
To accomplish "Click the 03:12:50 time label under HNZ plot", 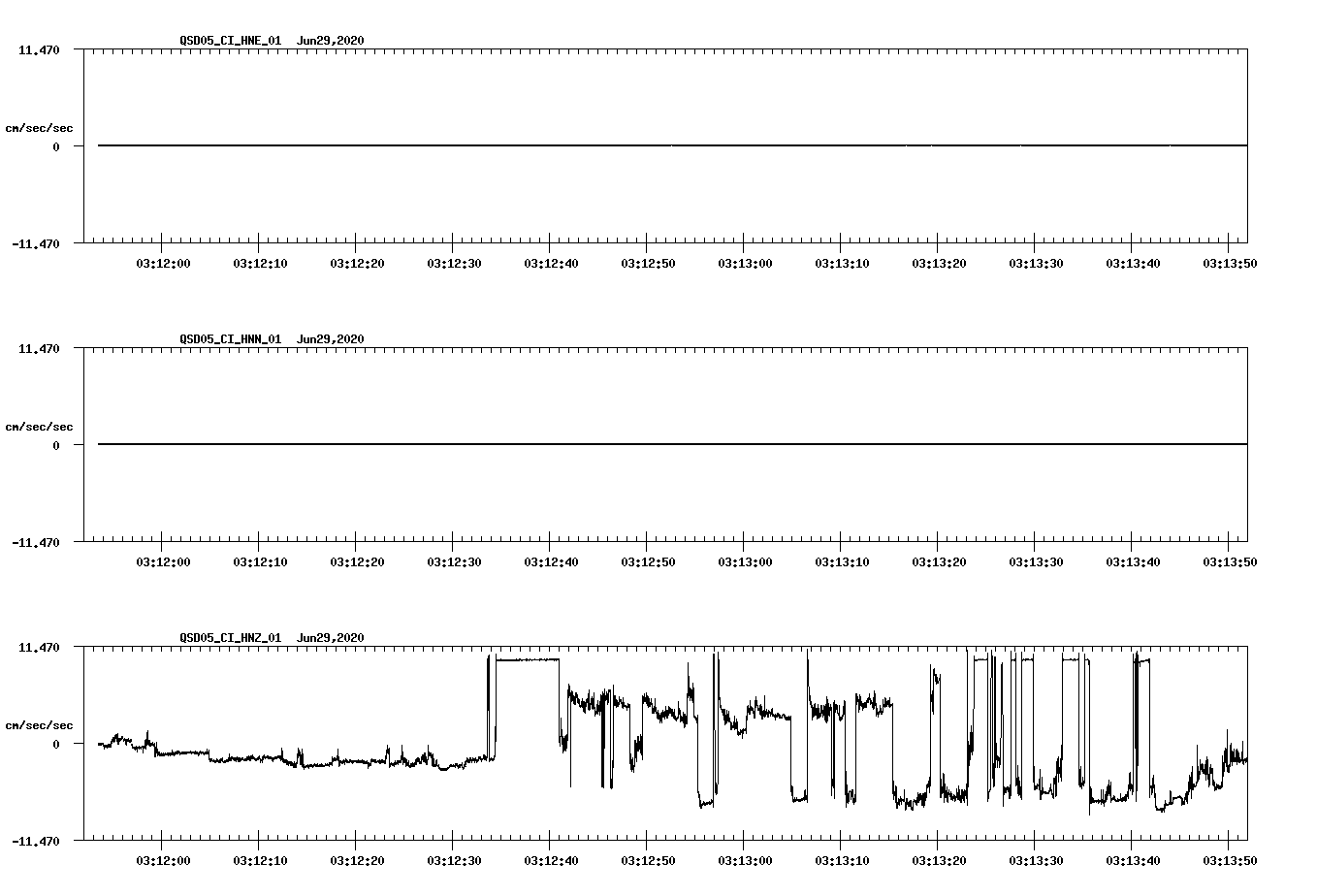I will [648, 860].
